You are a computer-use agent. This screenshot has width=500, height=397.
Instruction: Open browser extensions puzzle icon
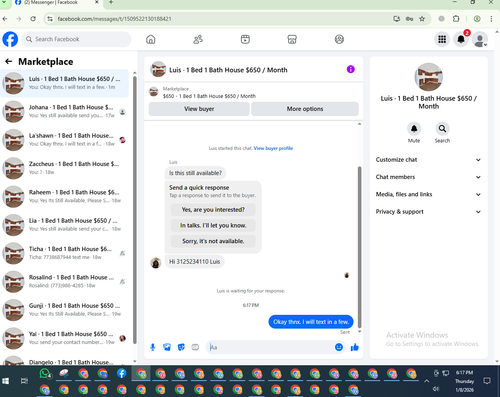pos(456,19)
